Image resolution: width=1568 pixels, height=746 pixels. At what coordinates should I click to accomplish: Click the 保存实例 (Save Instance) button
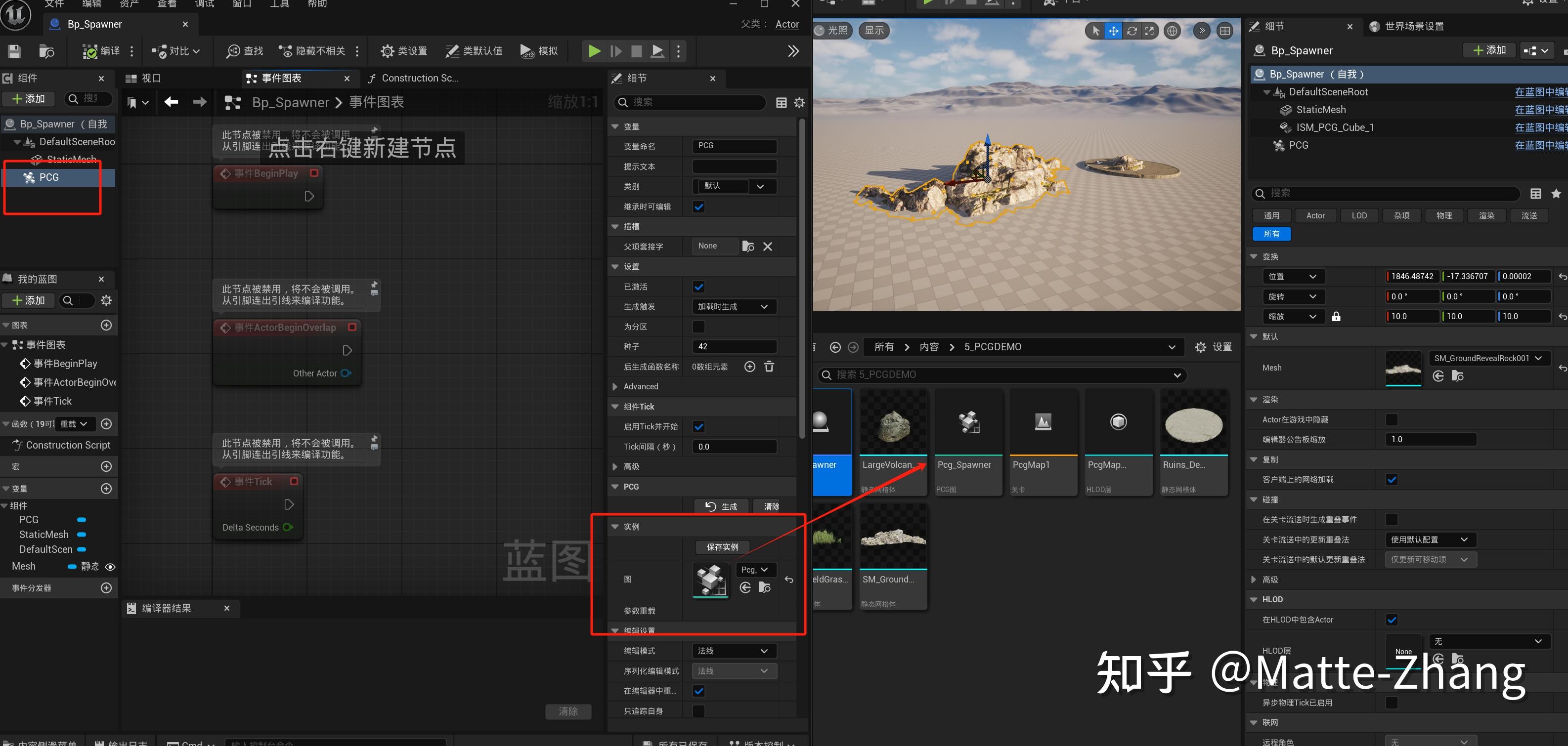pyautogui.click(x=723, y=547)
